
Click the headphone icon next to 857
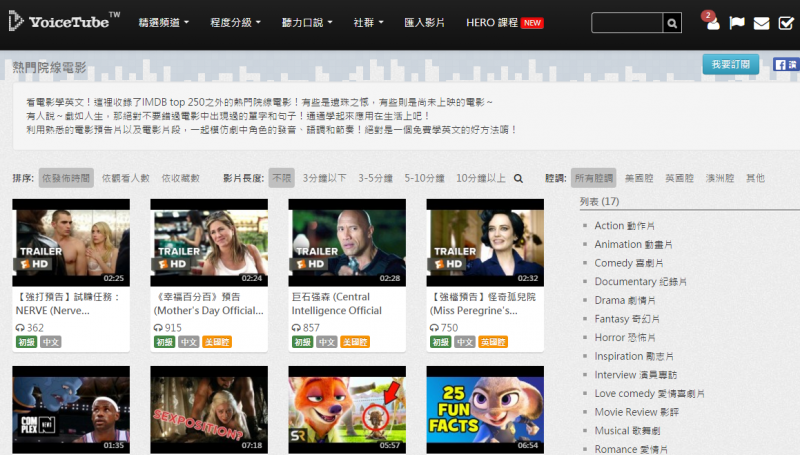(296, 328)
